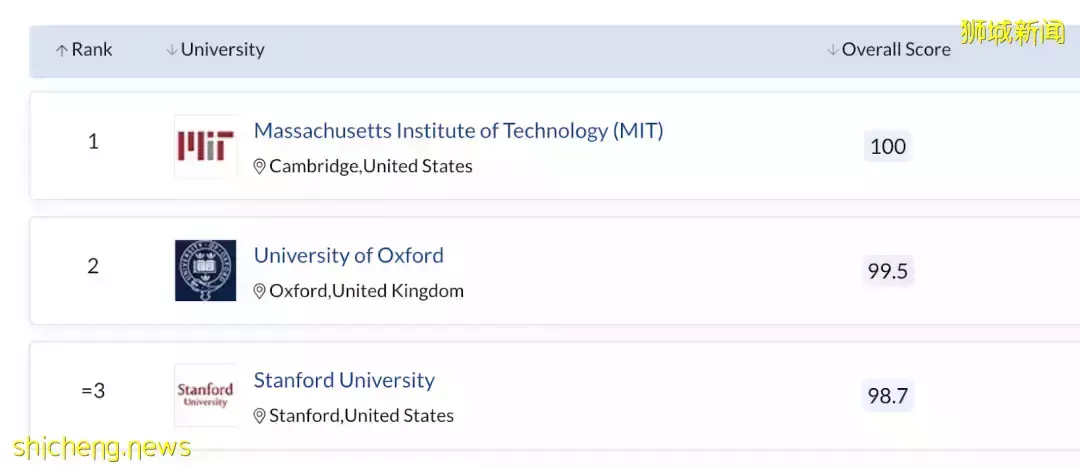Click the 100 overall score badge

click(888, 147)
